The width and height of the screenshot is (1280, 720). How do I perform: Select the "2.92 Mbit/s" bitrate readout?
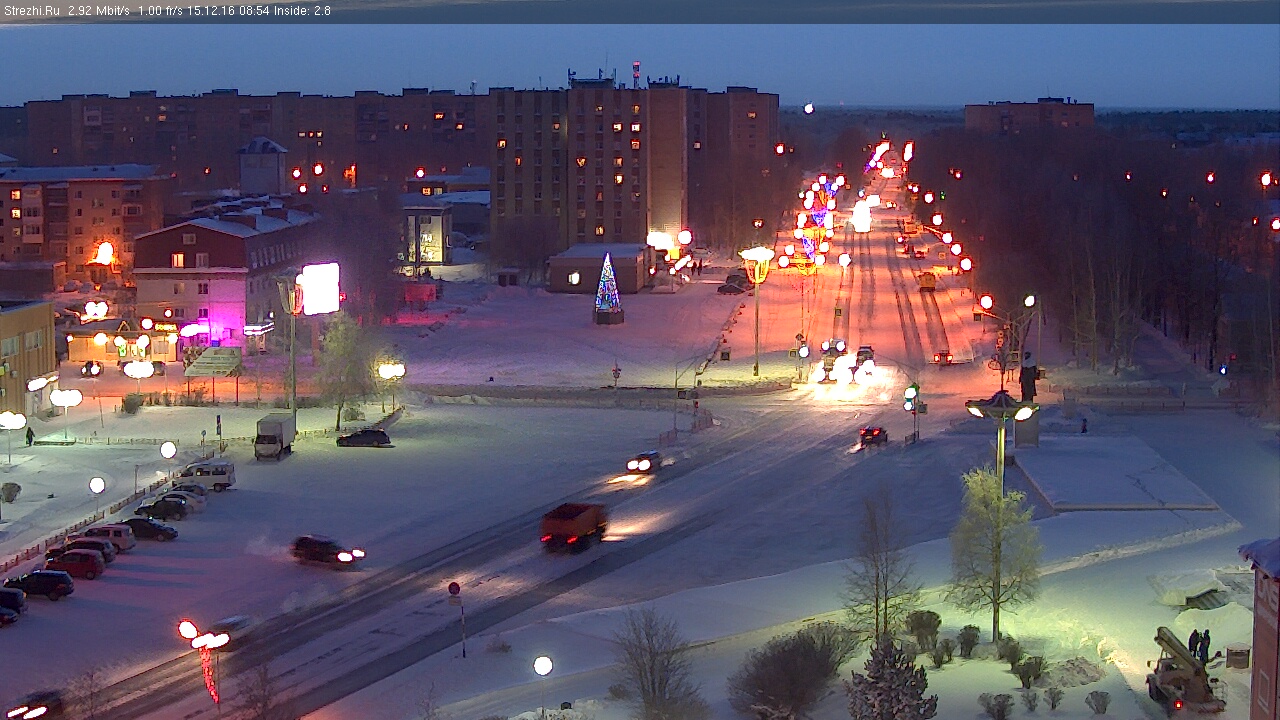[99, 11]
